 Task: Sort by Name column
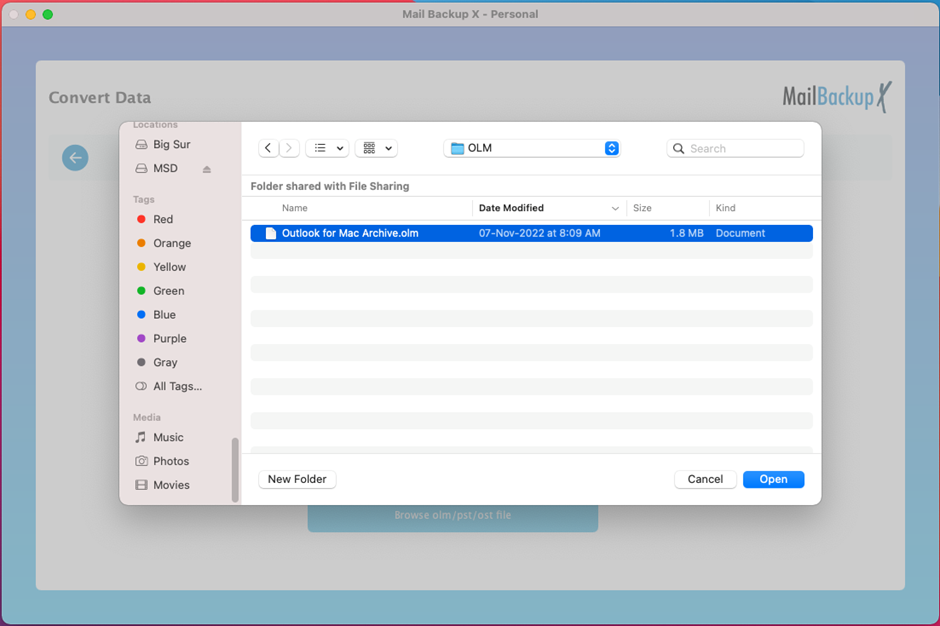295,208
